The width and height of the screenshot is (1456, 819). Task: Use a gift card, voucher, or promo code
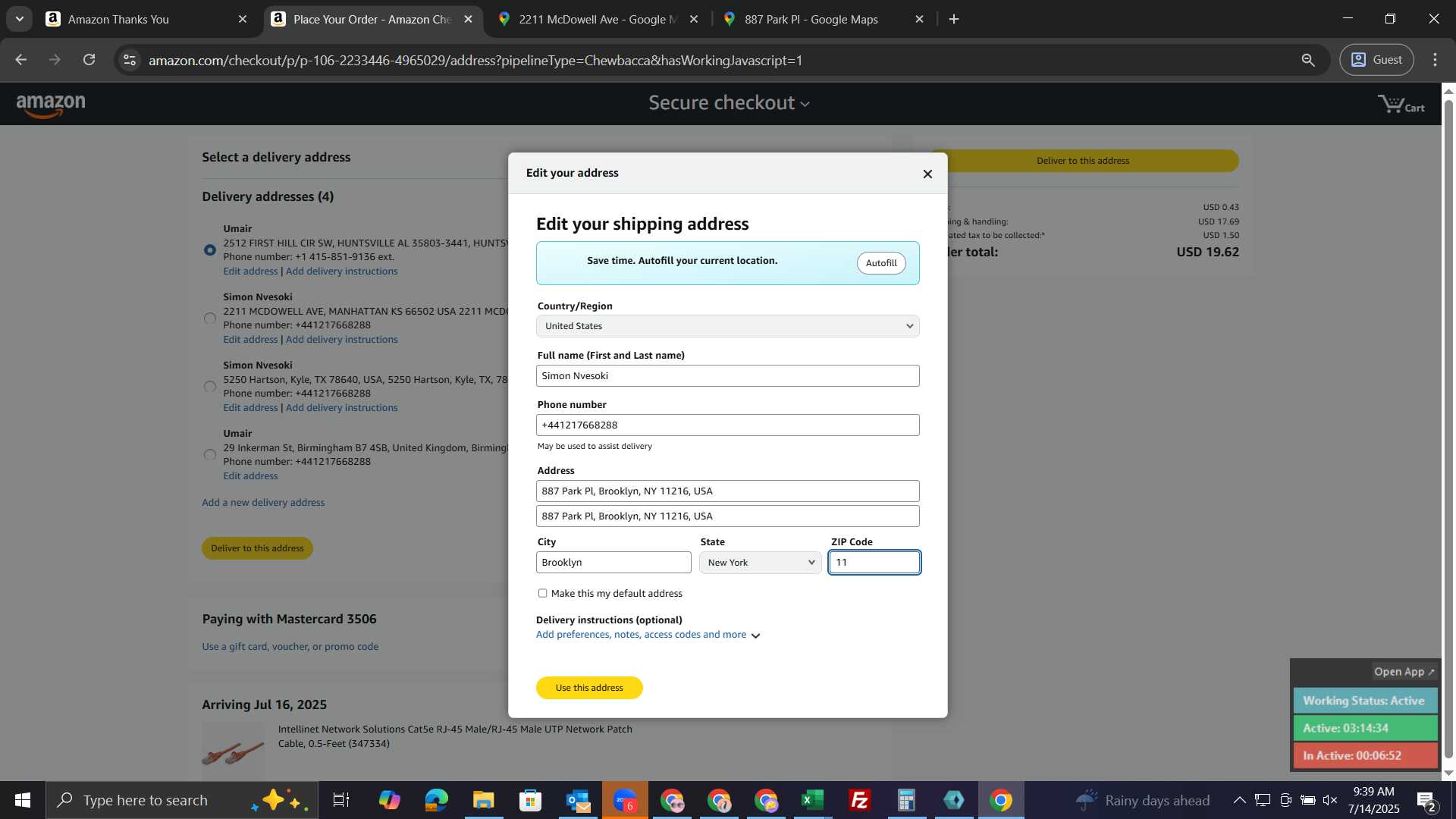coord(290,647)
